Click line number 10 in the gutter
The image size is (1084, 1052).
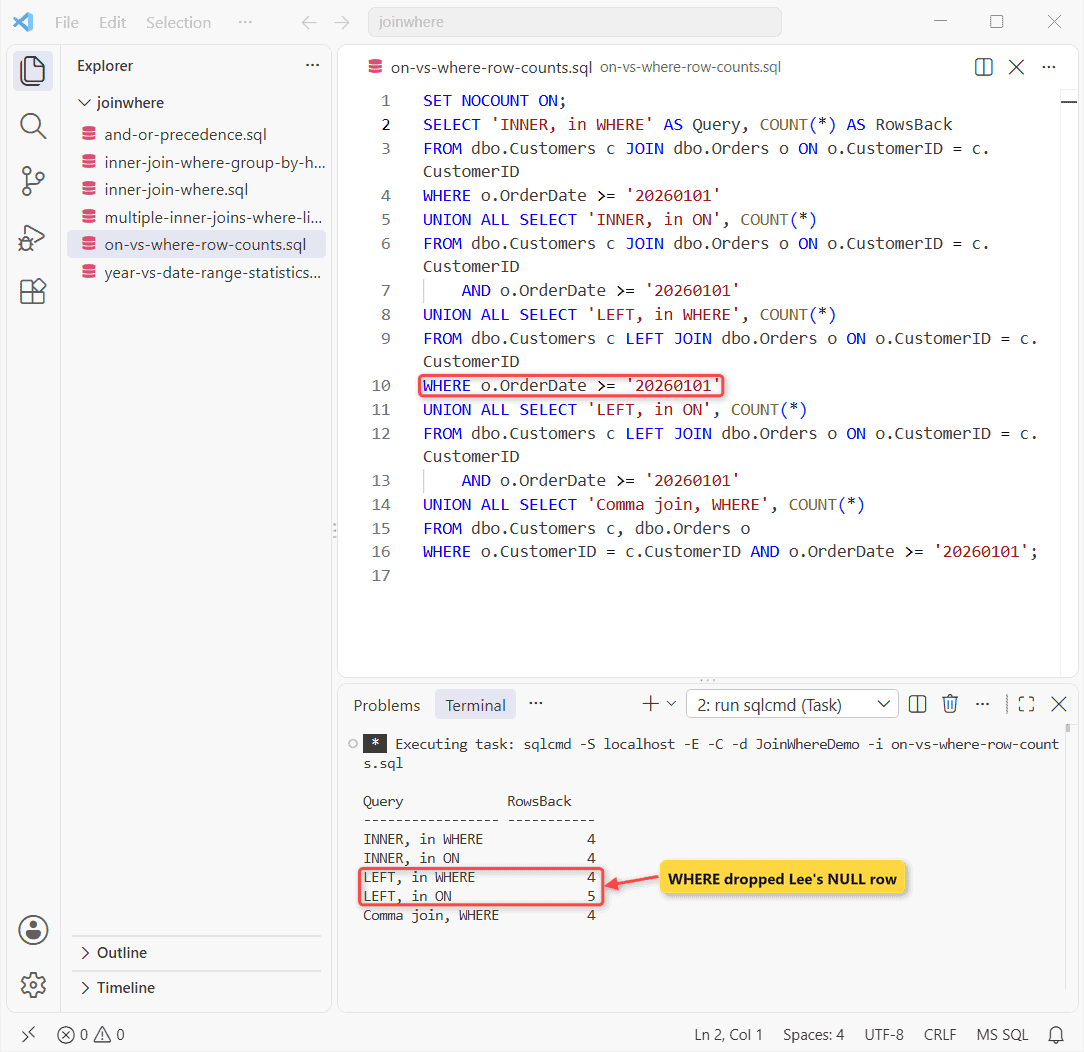381,386
